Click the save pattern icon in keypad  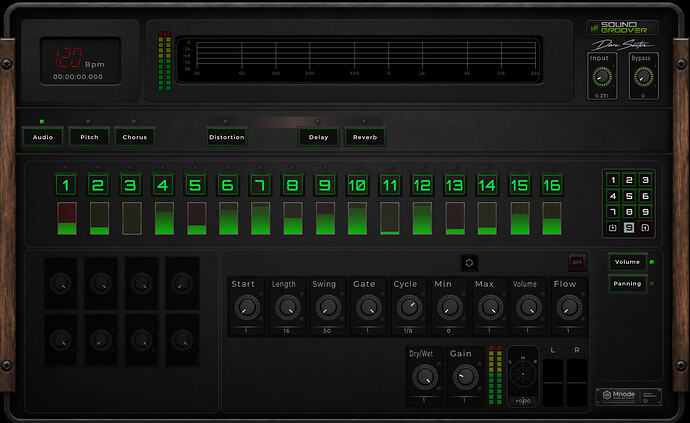coord(613,228)
